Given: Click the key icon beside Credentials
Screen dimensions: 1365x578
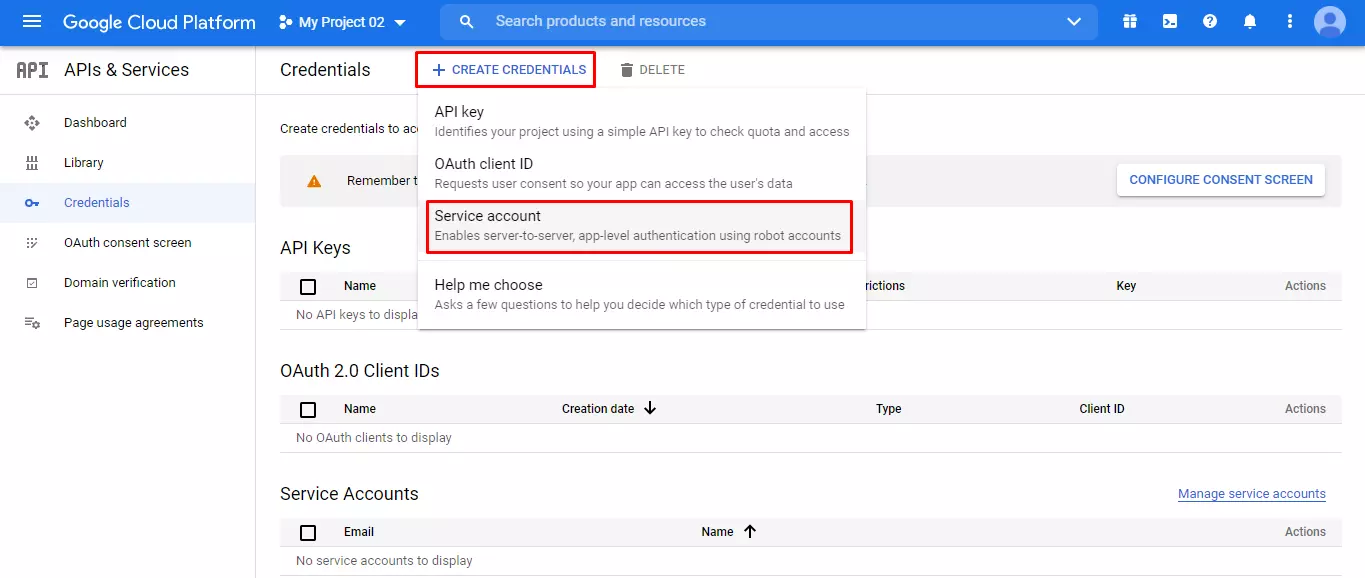Looking at the screenshot, I should tap(32, 203).
